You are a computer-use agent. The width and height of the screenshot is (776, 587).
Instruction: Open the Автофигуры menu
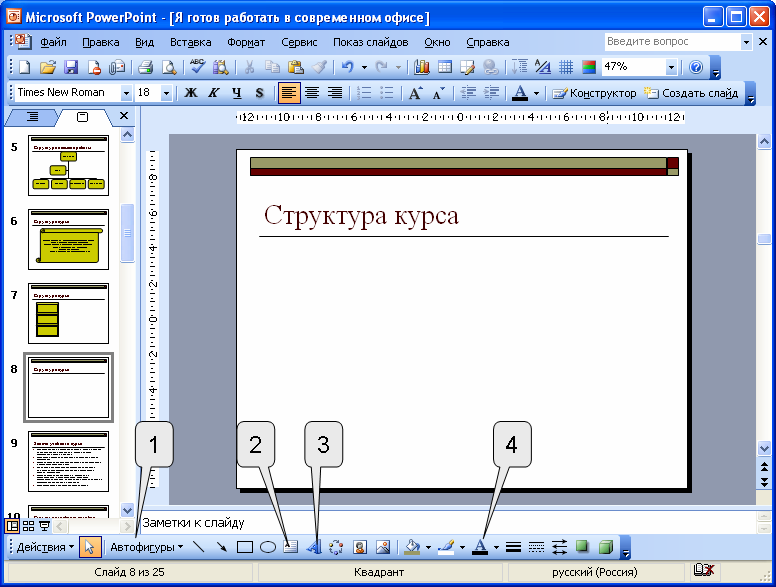point(146,547)
